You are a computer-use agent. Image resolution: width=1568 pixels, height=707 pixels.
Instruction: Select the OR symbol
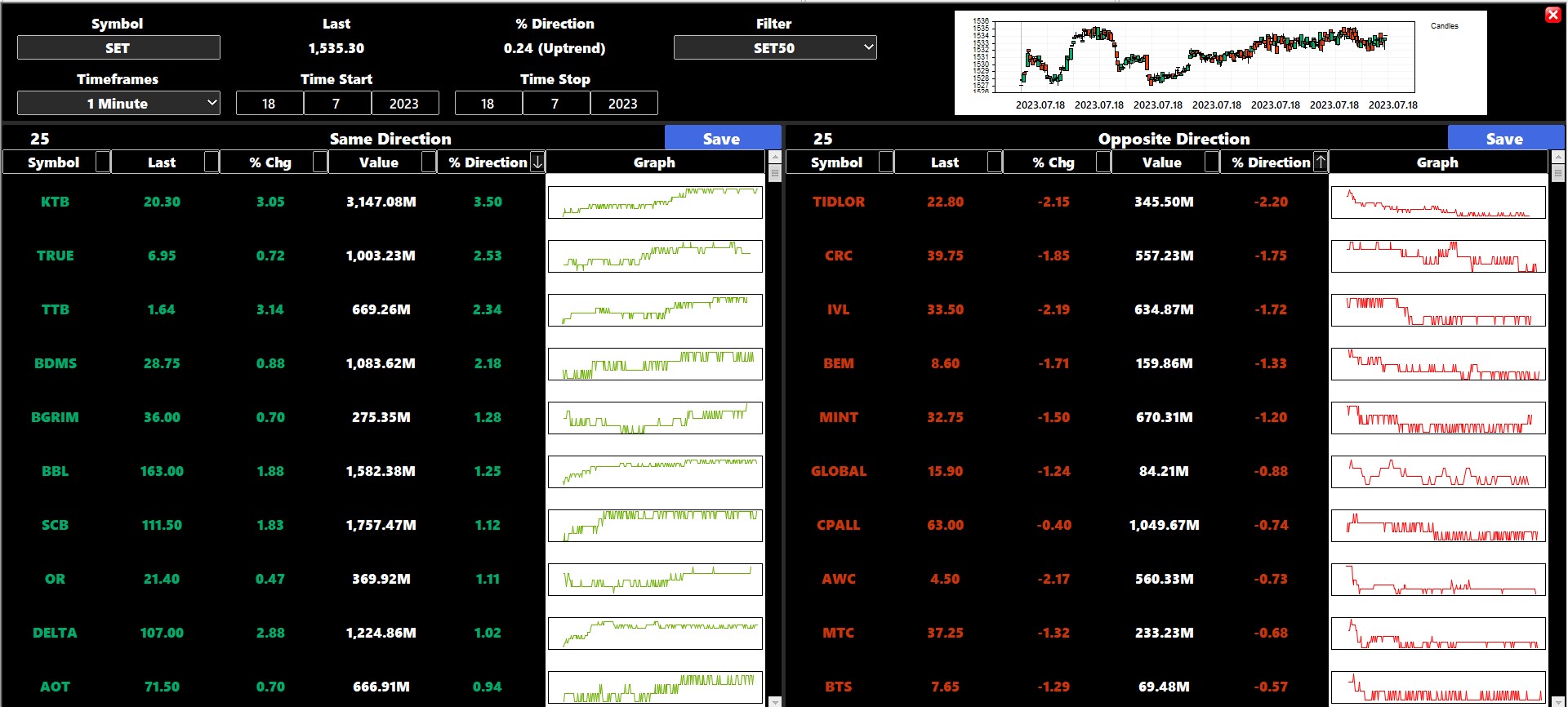click(55, 579)
